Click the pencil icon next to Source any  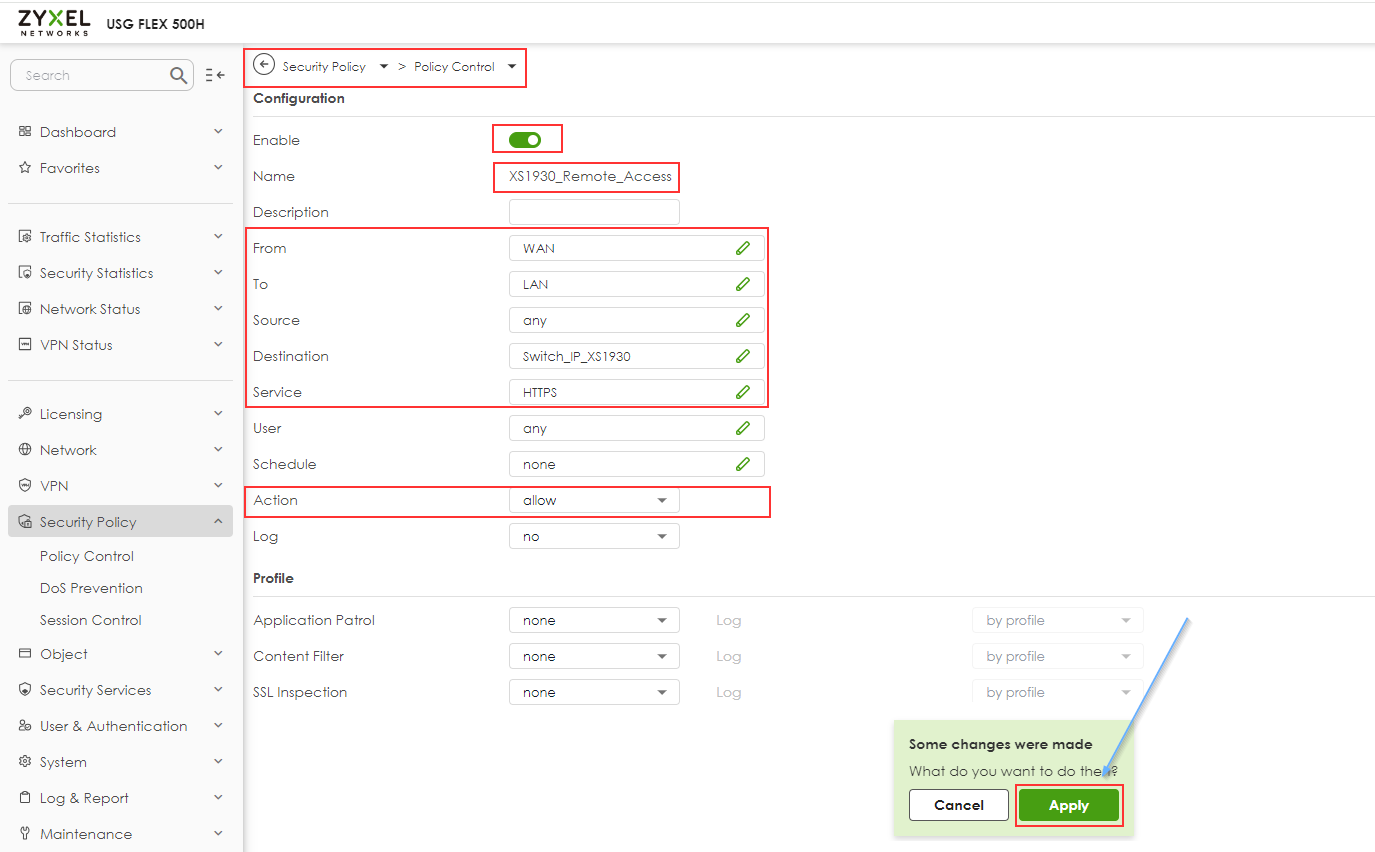click(744, 319)
